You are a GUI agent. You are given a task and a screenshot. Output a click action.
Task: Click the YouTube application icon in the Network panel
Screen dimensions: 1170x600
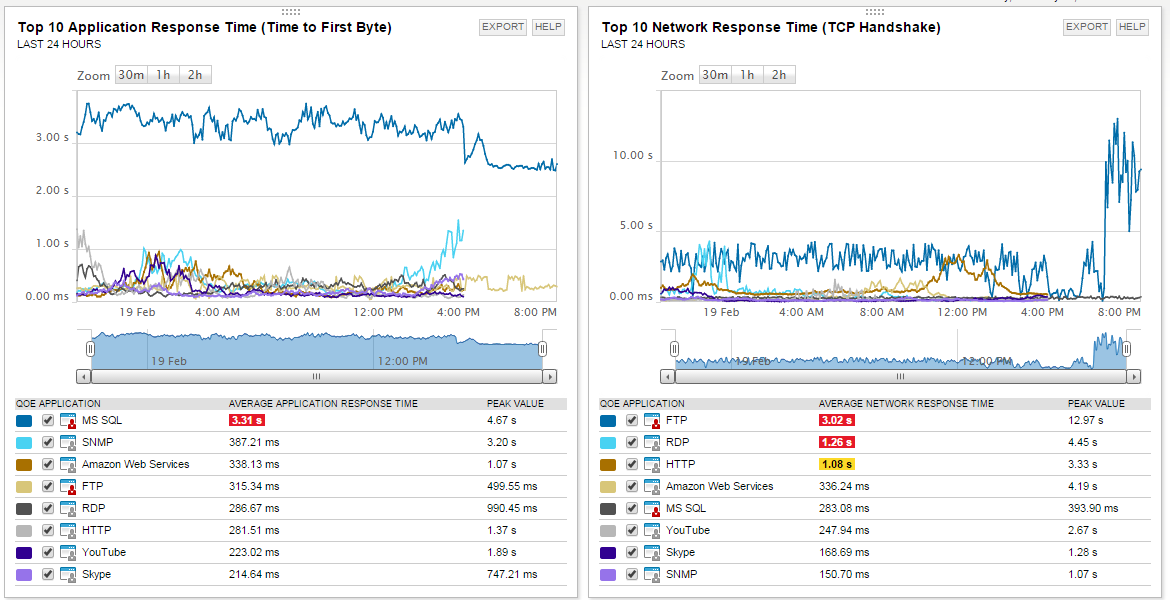(652, 531)
